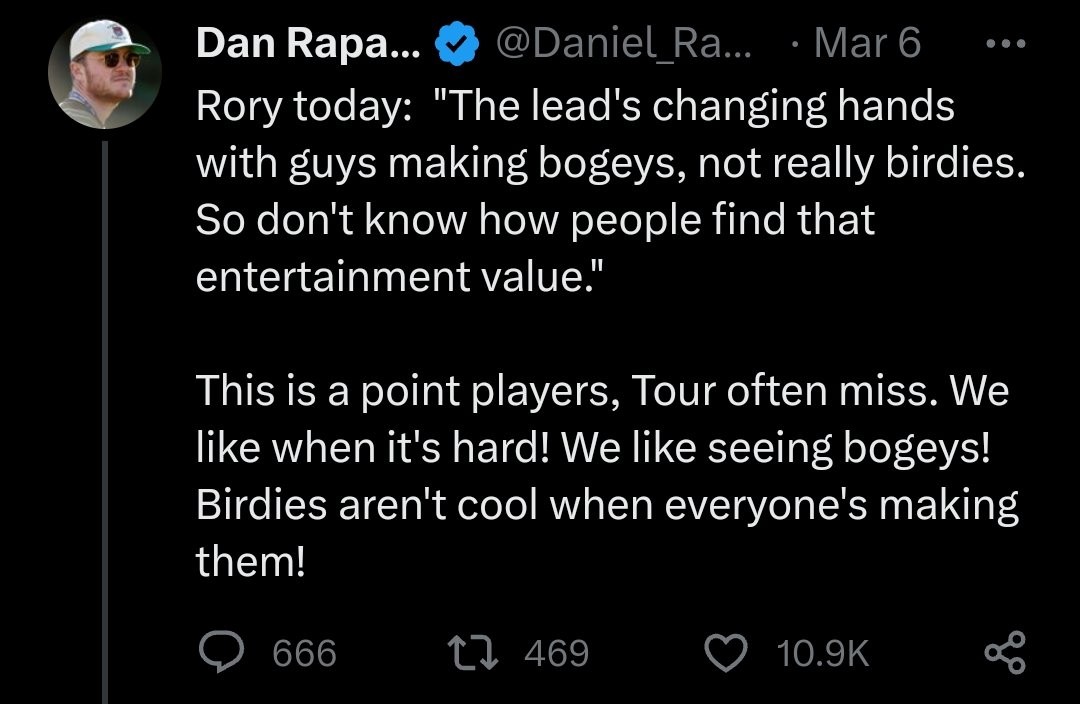The image size is (1080, 704).
Task: Click the 469 retweets count
Action: coord(556,654)
